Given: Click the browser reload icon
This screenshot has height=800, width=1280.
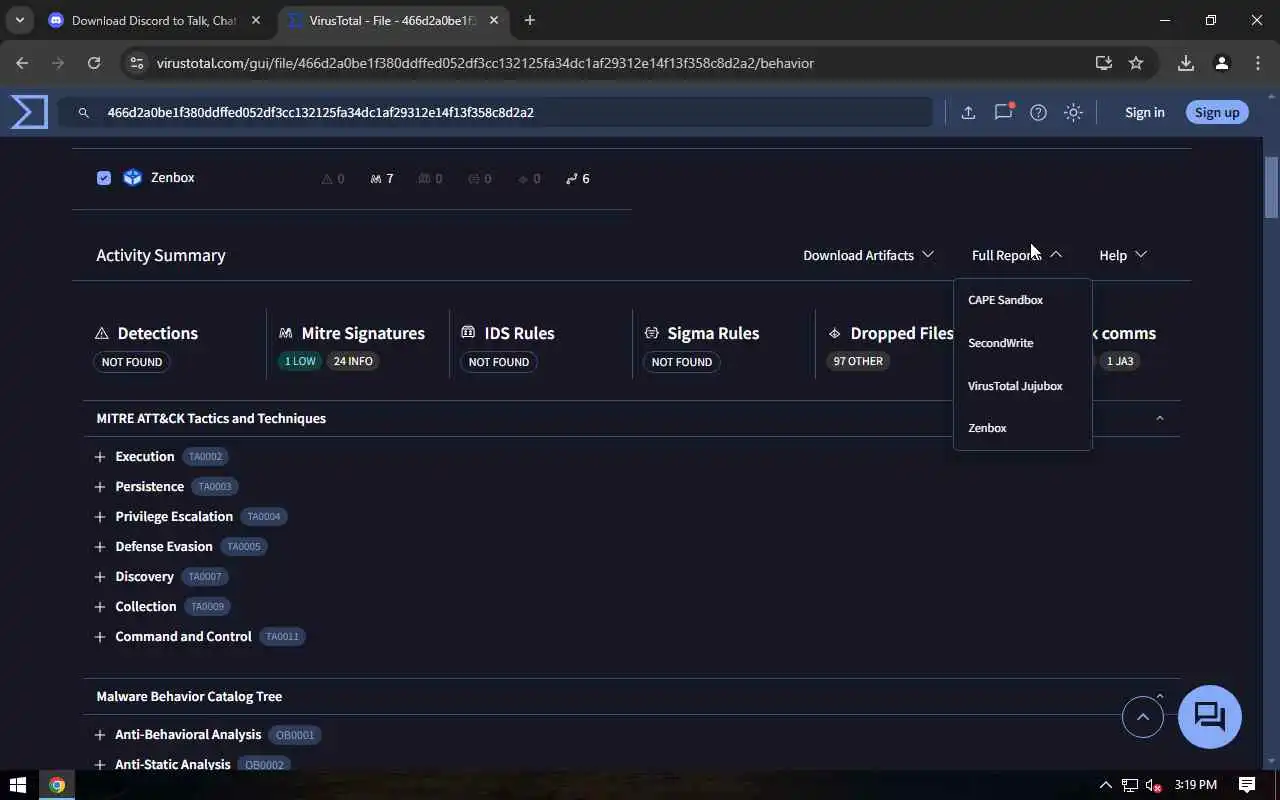Looking at the screenshot, I should click(x=94, y=63).
